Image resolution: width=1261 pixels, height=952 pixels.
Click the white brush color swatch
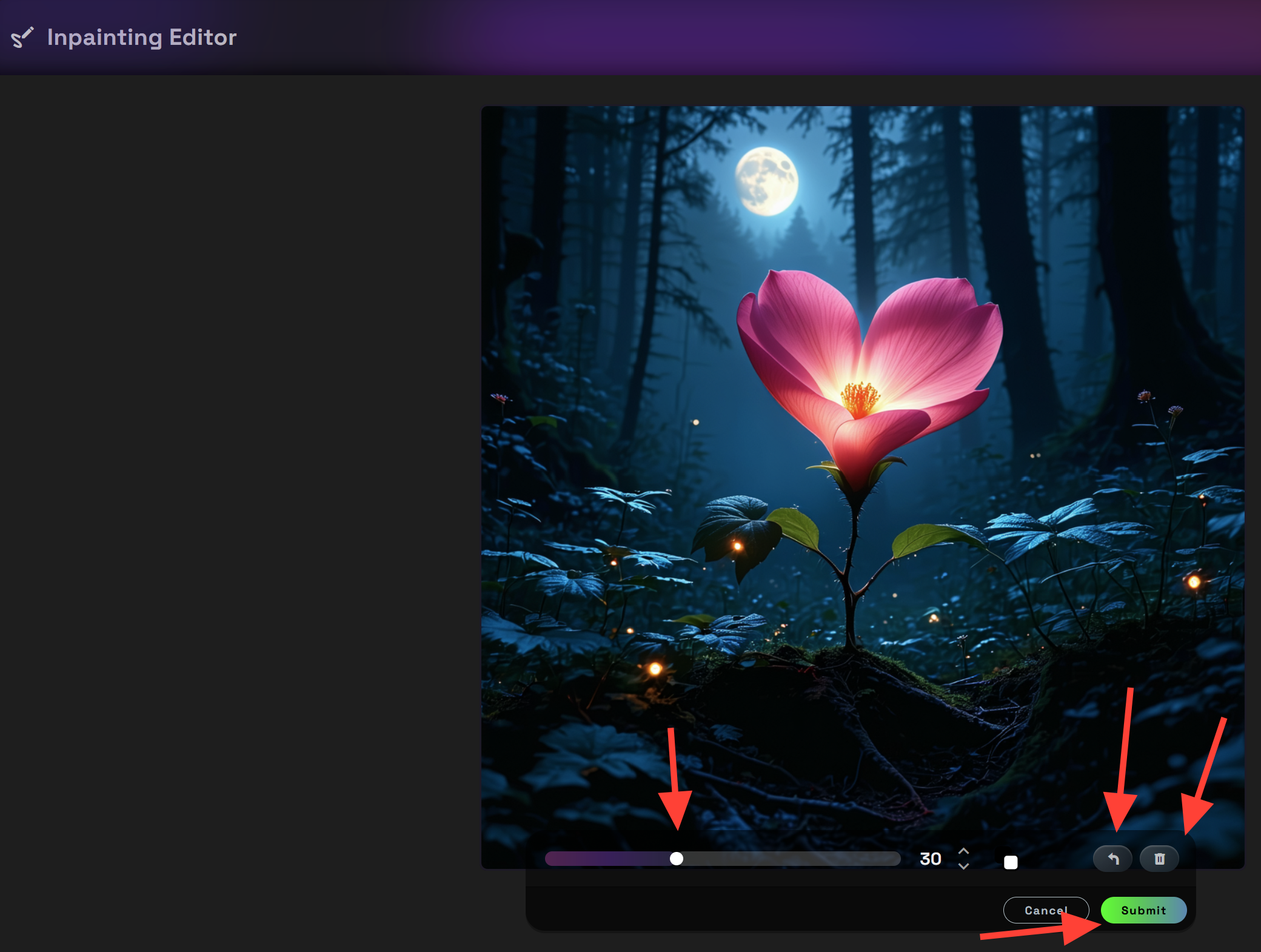point(1011,862)
